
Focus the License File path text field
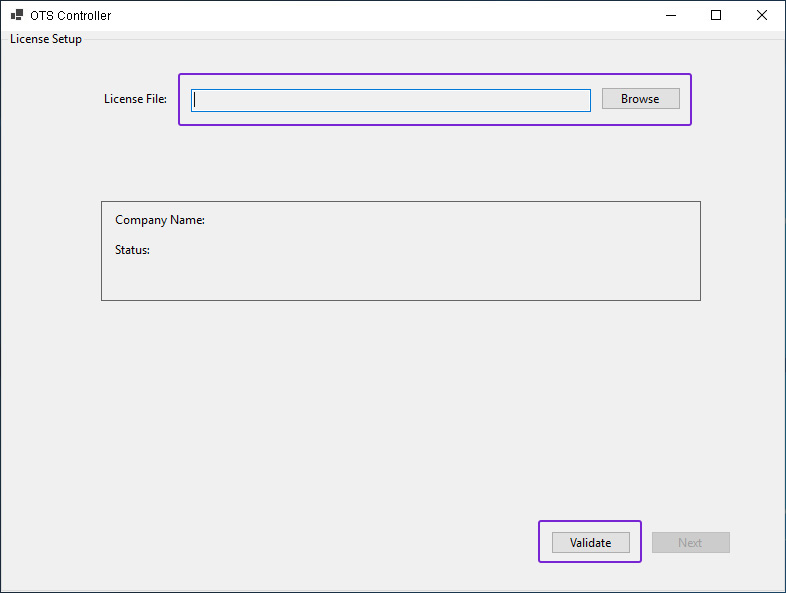tap(390, 100)
